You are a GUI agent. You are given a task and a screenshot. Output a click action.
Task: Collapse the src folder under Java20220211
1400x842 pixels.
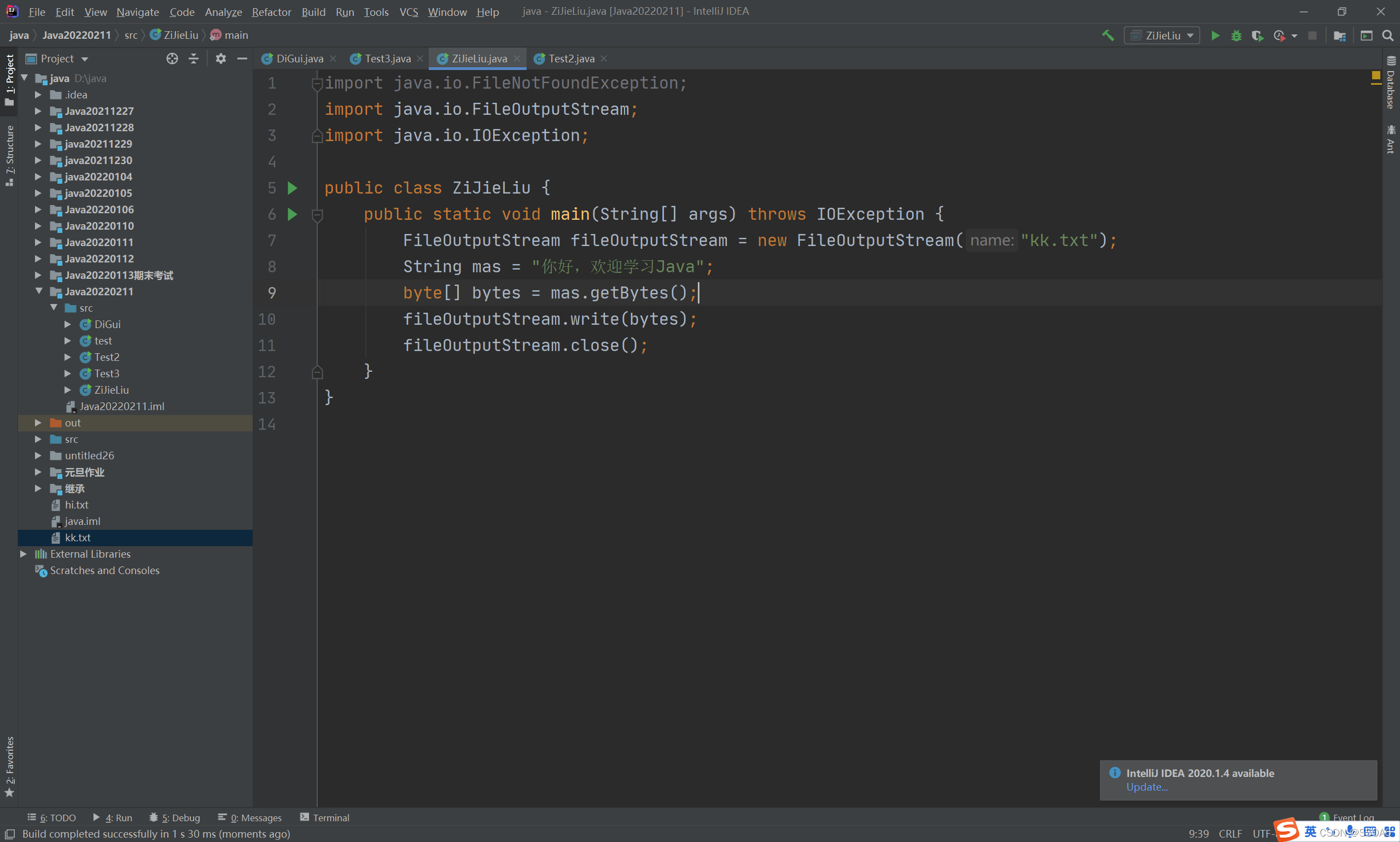[x=54, y=307]
